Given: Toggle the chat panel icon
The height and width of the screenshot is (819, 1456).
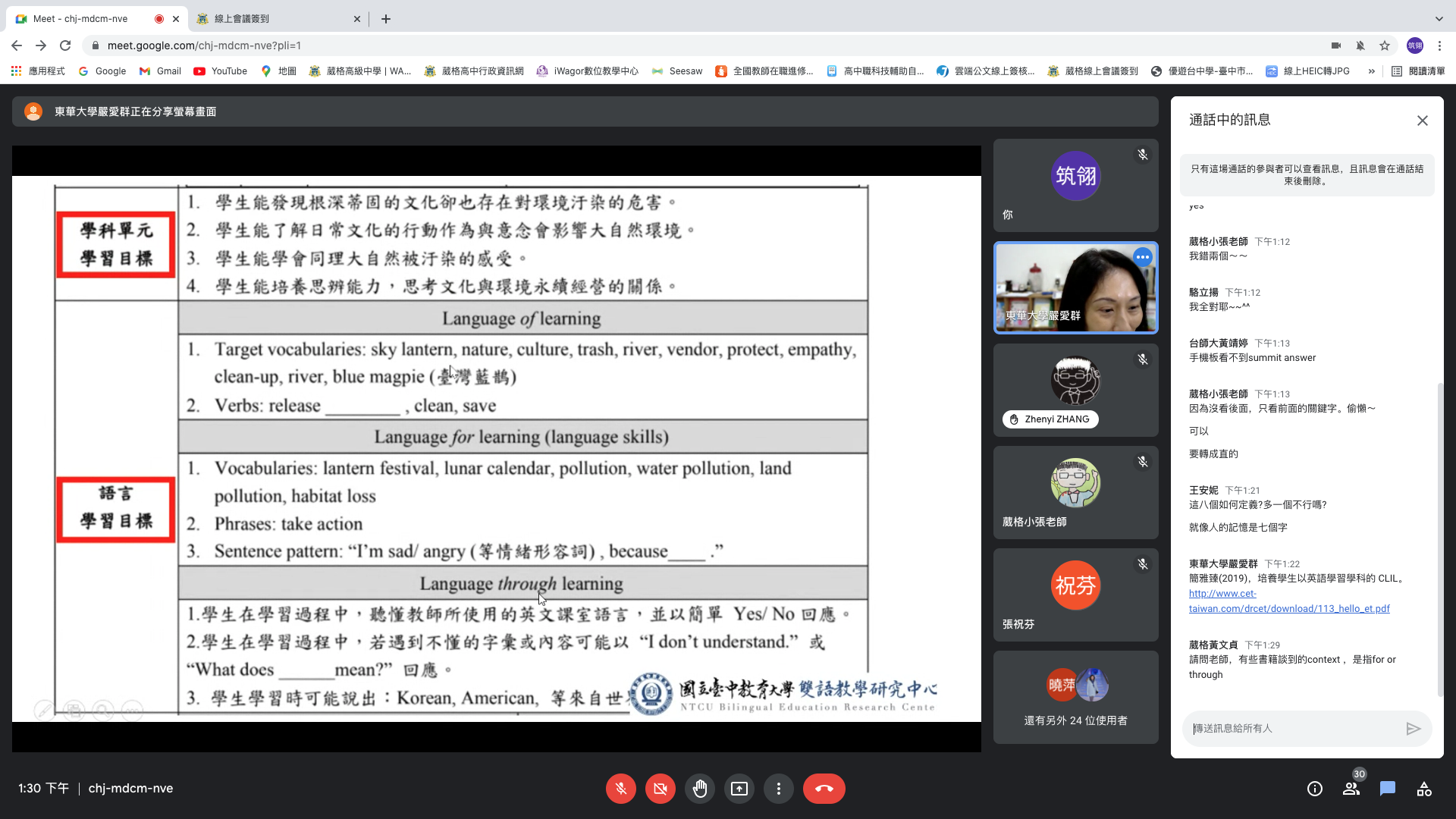Looking at the screenshot, I should pyautogui.click(x=1388, y=789).
